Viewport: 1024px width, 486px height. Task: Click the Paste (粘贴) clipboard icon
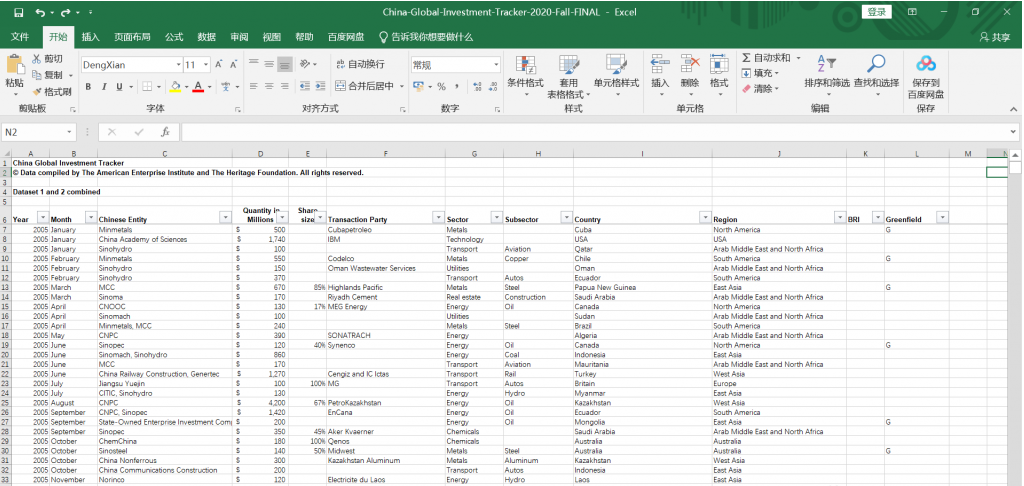pos(14,65)
